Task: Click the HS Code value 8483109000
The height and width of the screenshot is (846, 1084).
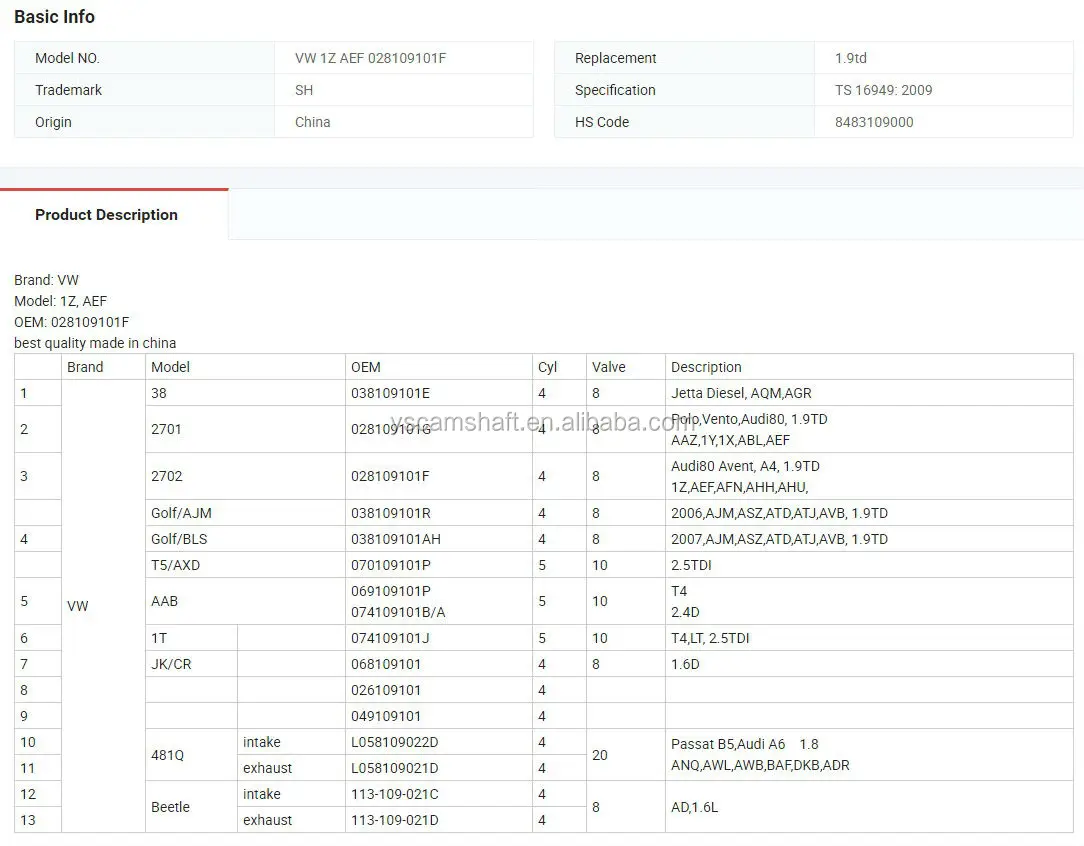Action: point(874,122)
